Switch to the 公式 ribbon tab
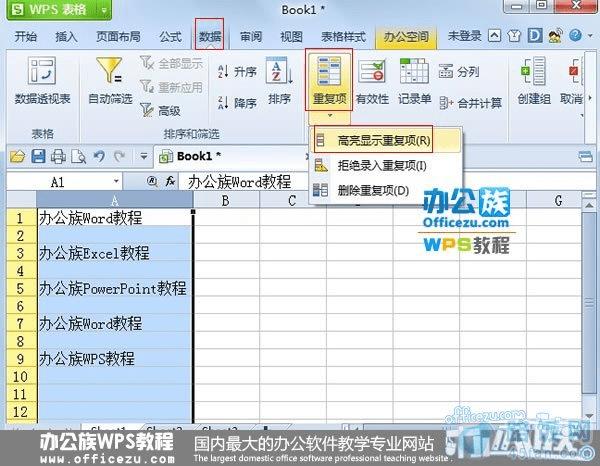 (x=170, y=37)
